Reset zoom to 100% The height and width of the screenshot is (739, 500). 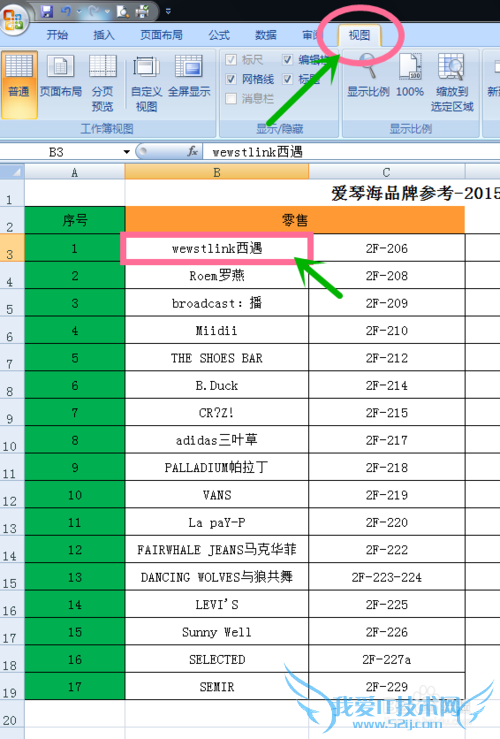pyautogui.click(x=410, y=76)
